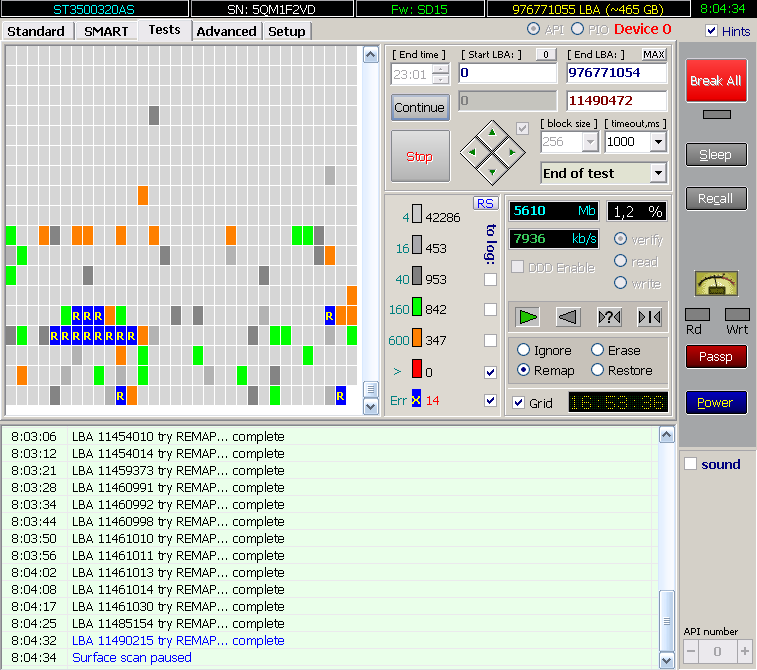Click the light 4ms block swatch
The height and width of the screenshot is (670, 757).
pyautogui.click(x=417, y=214)
